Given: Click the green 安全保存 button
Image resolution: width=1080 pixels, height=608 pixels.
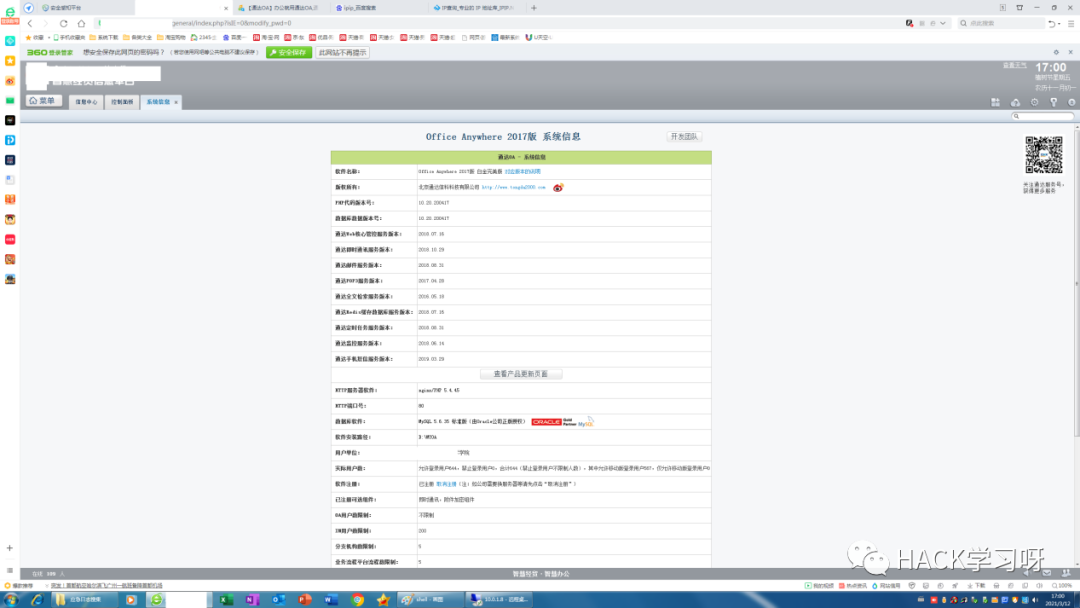Looking at the screenshot, I should 289,52.
